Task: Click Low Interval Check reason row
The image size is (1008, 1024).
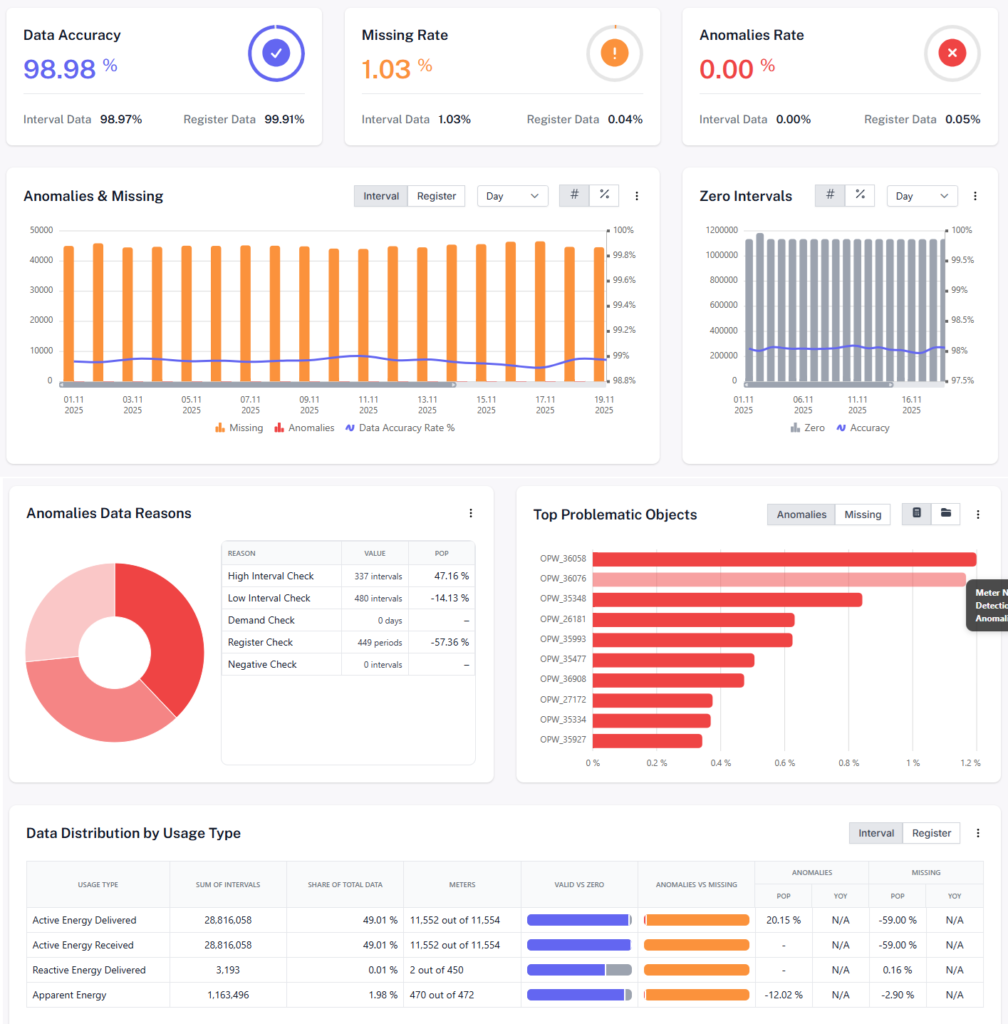Action: [348, 598]
